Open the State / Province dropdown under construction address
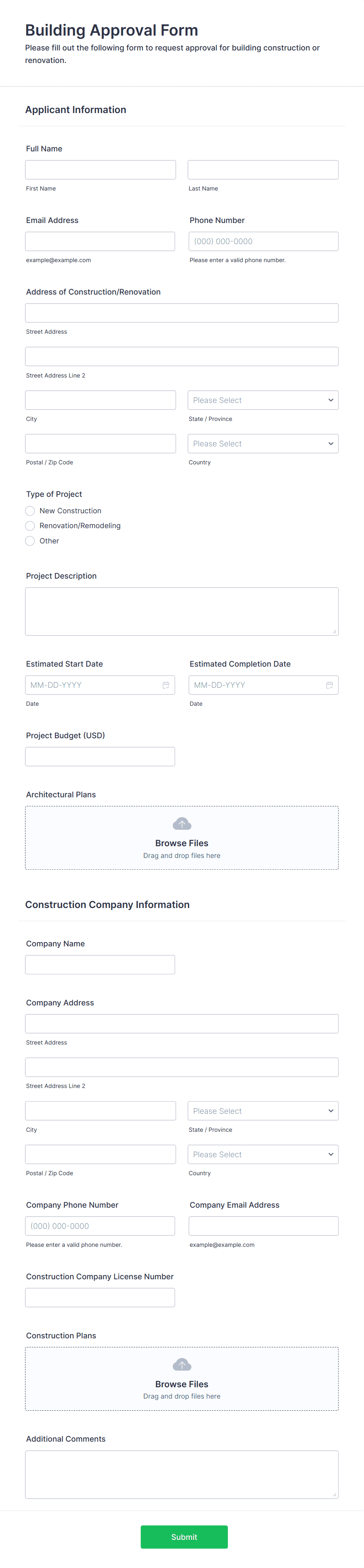The width and height of the screenshot is (364, 1568). pyautogui.click(x=263, y=400)
